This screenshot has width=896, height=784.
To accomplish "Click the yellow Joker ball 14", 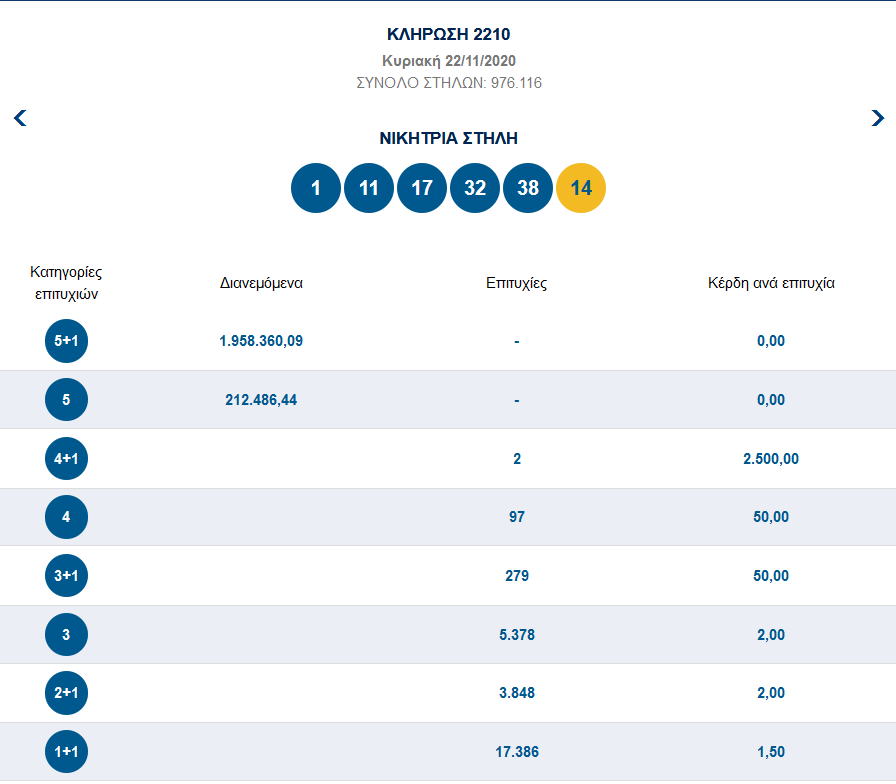I will [x=581, y=188].
